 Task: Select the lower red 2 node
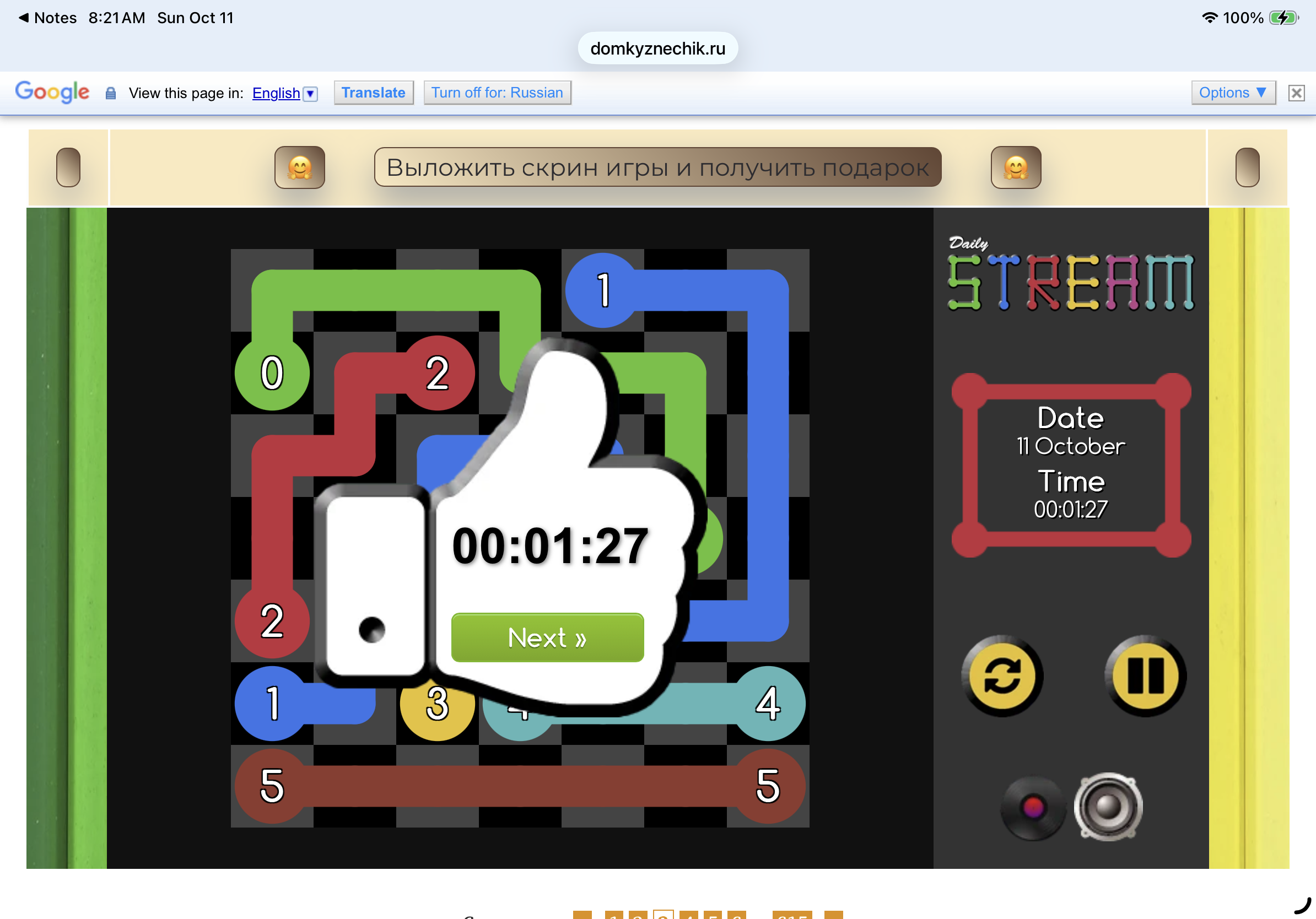(x=272, y=621)
